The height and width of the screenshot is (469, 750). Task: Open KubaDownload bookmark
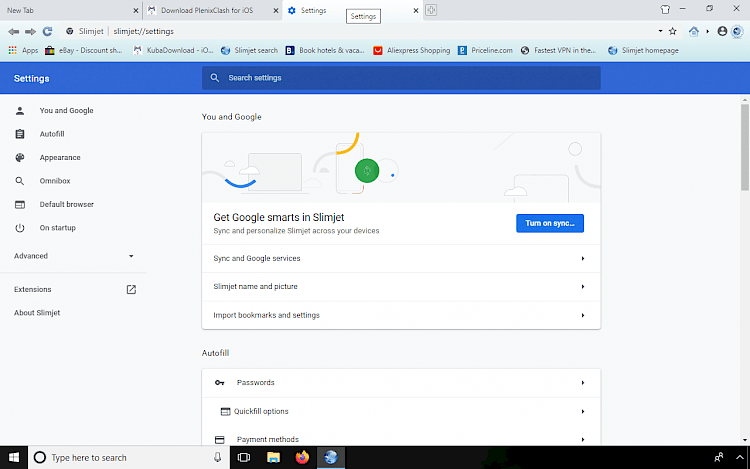173,50
